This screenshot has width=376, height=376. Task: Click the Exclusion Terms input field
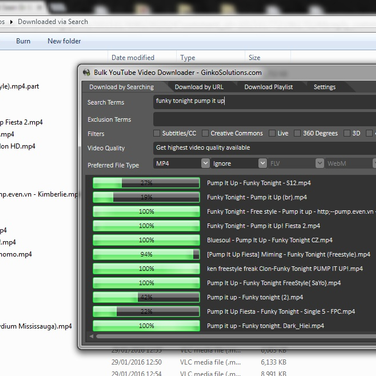265,119
